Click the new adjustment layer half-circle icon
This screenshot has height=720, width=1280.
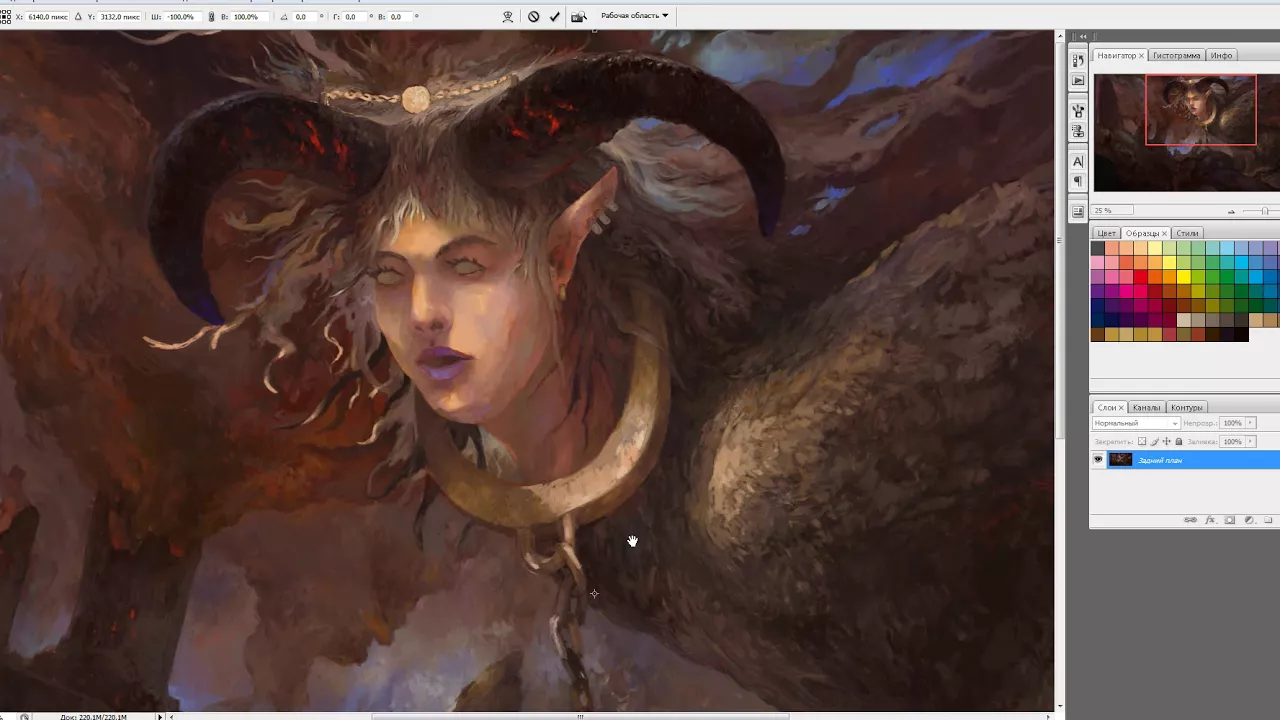tap(1249, 520)
